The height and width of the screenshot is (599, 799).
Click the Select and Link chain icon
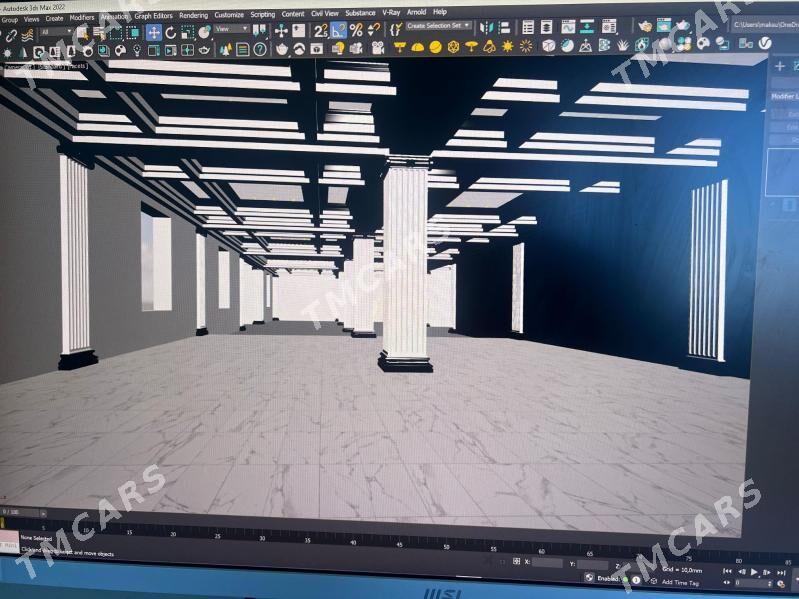[11, 35]
